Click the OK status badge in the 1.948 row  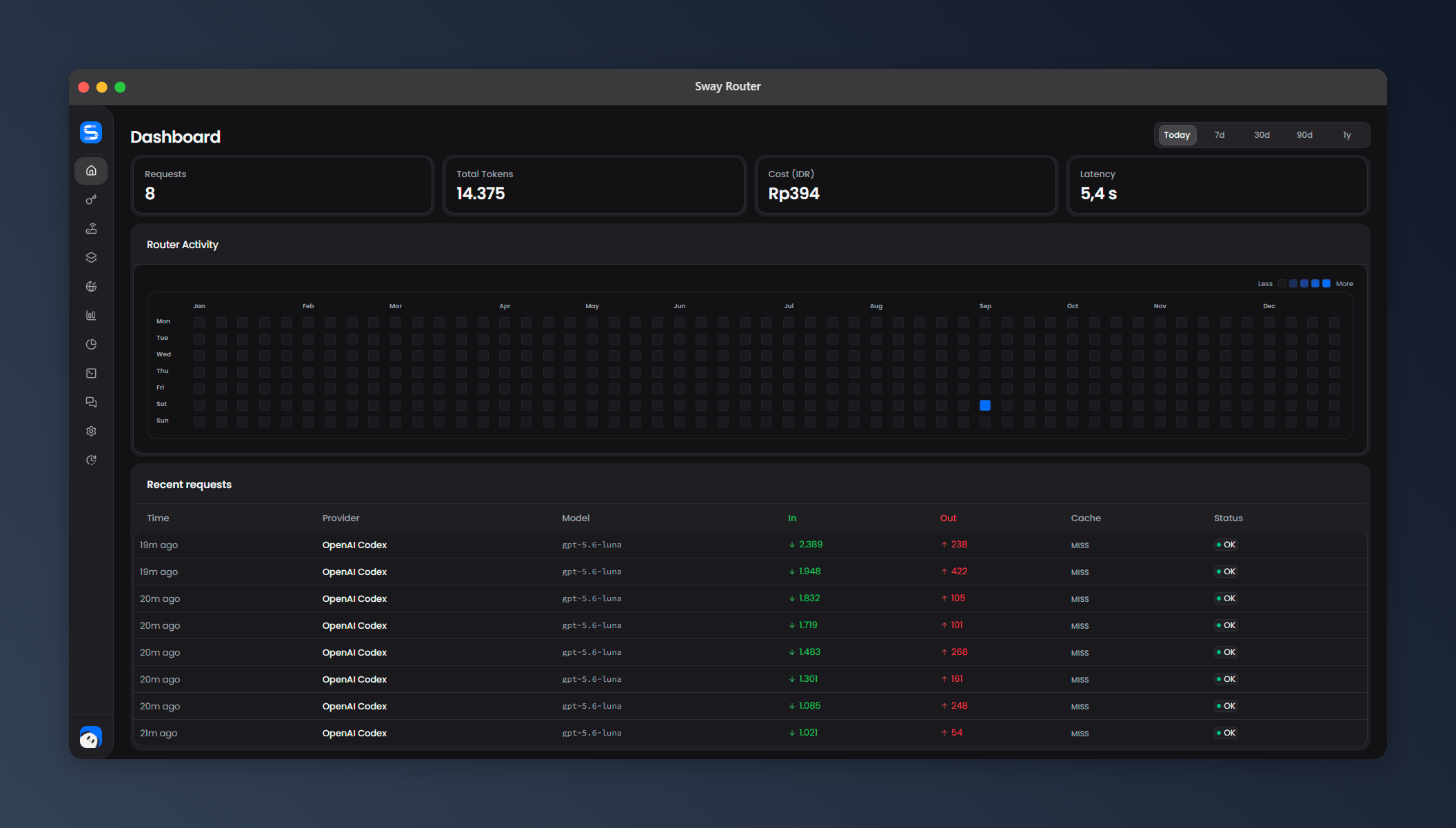coord(1226,572)
